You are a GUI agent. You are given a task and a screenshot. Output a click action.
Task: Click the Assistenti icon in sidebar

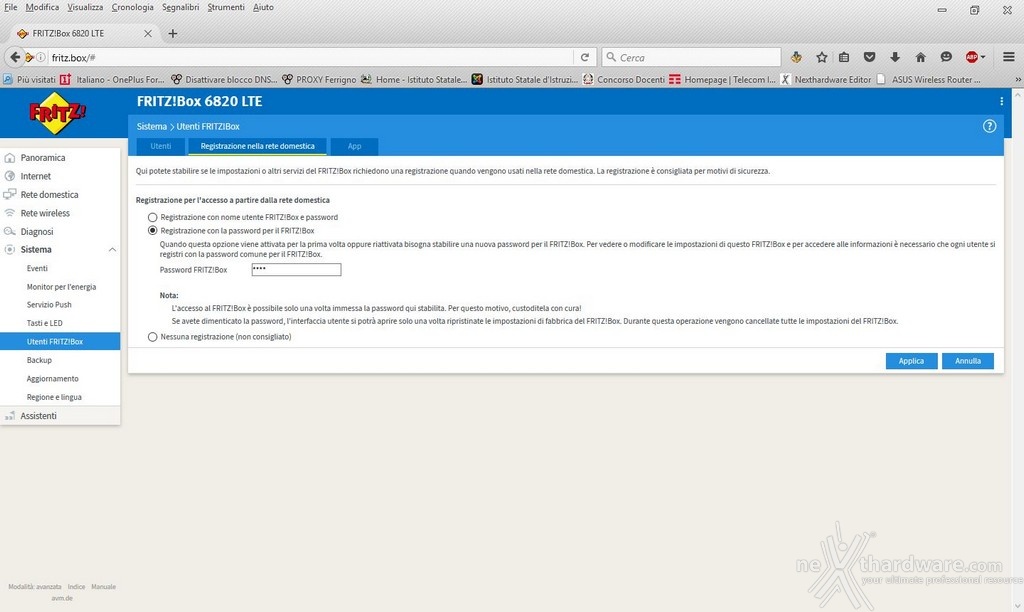coord(10,415)
